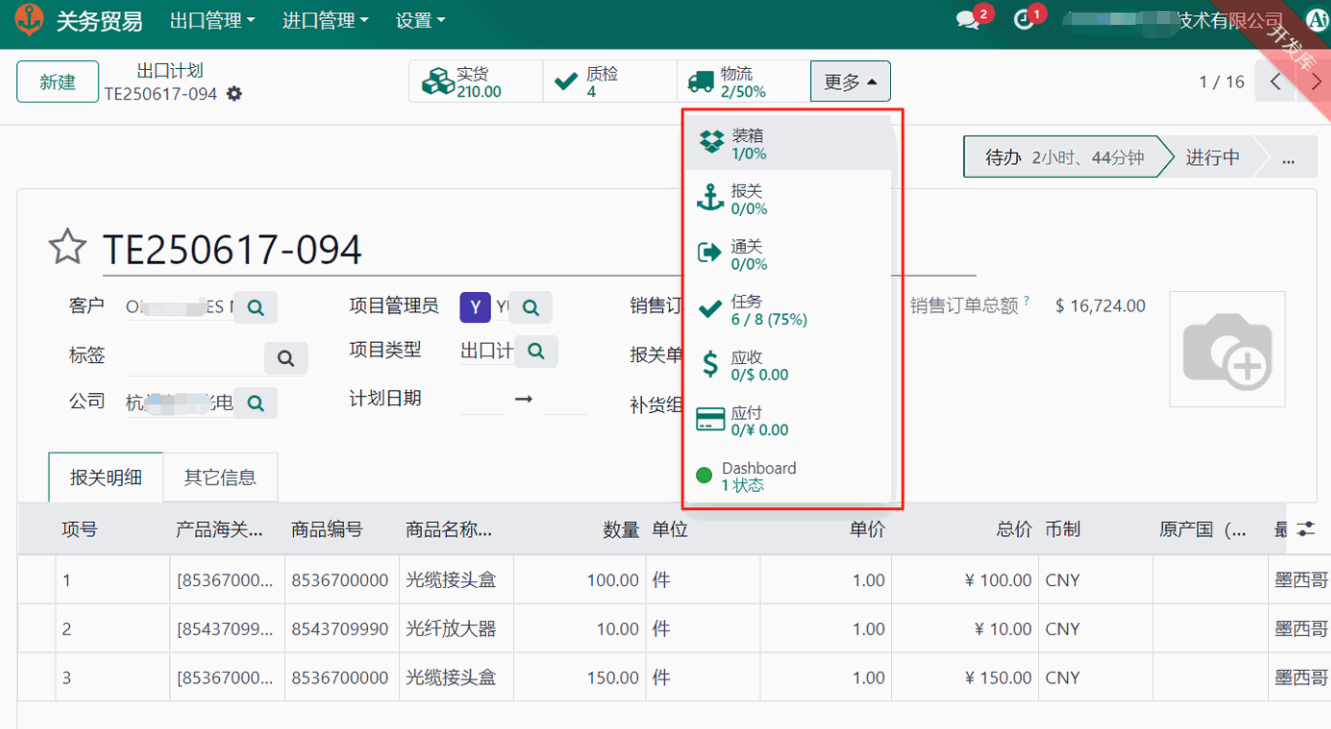Collapse the 更多 dropdown
The height and width of the screenshot is (729, 1331).
[x=849, y=81]
